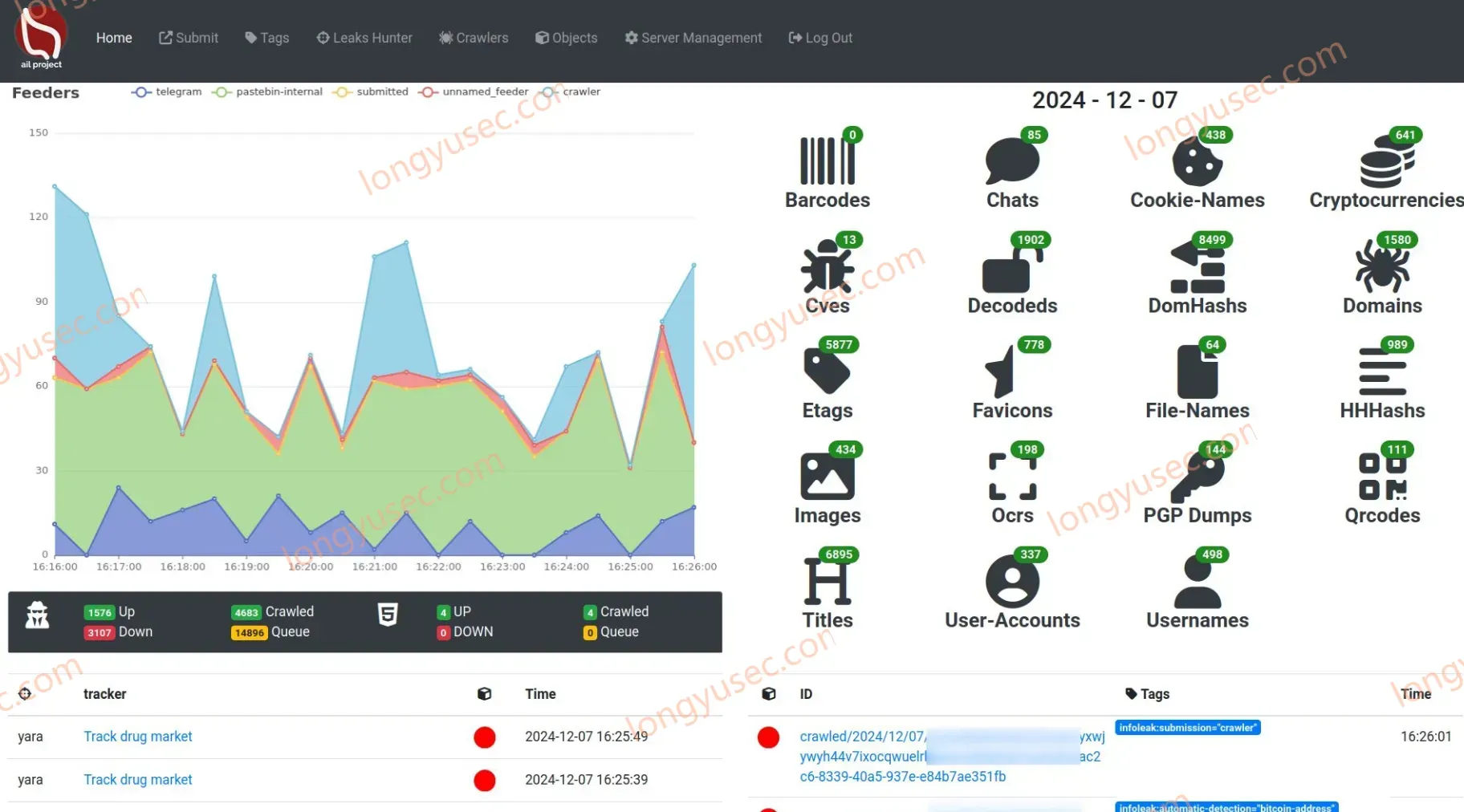Open the Crawlers navigation item
This screenshot has height=812, width=1464.
[x=474, y=38]
